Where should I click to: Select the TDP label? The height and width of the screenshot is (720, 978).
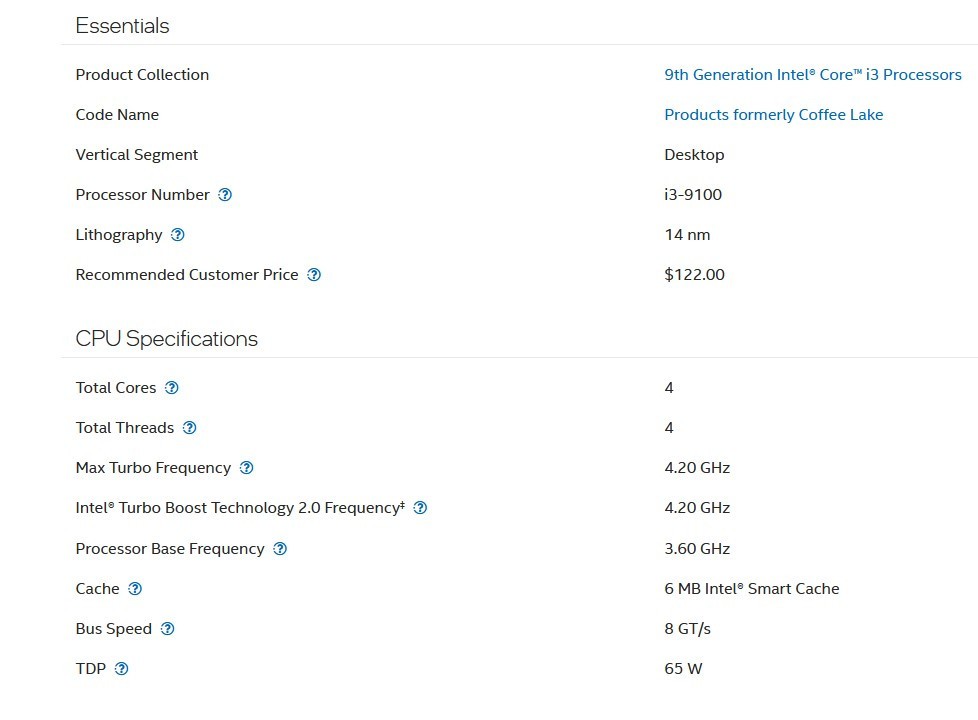90,668
